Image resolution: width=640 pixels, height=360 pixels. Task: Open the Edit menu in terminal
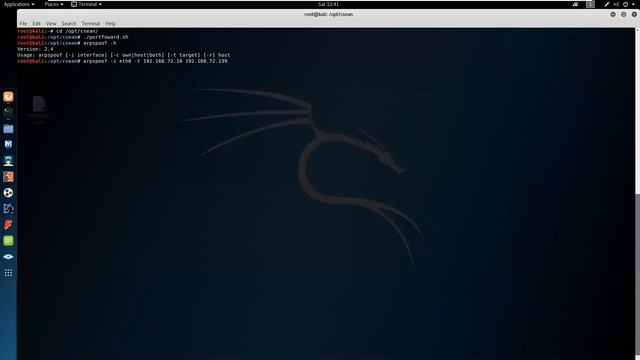click(36, 24)
